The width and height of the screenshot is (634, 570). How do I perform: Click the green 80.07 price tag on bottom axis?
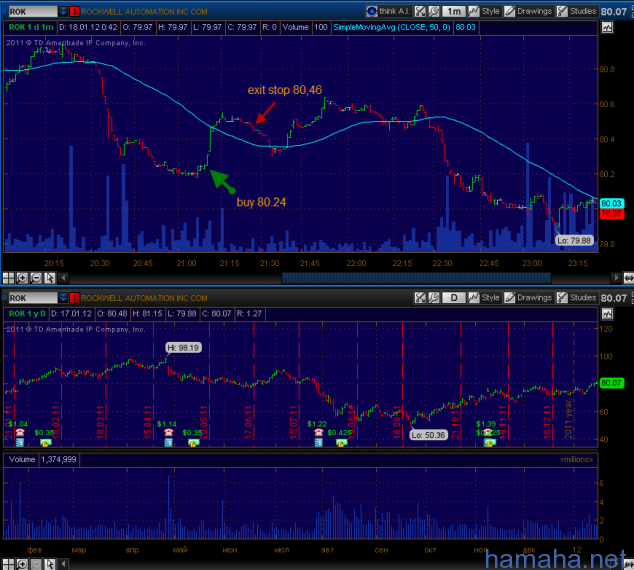pos(611,383)
